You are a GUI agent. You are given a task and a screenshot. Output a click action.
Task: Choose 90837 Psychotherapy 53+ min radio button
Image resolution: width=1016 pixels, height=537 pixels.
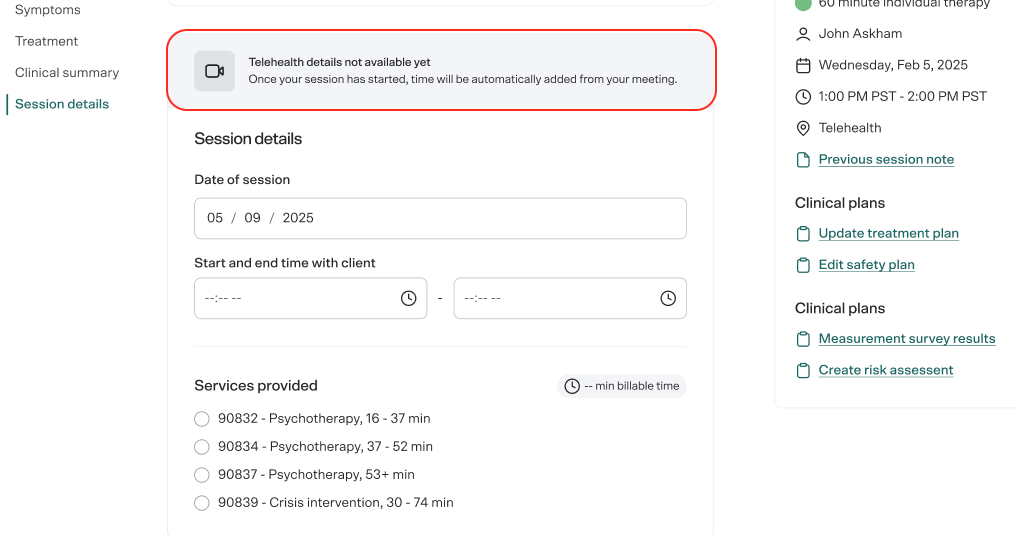(202, 475)
